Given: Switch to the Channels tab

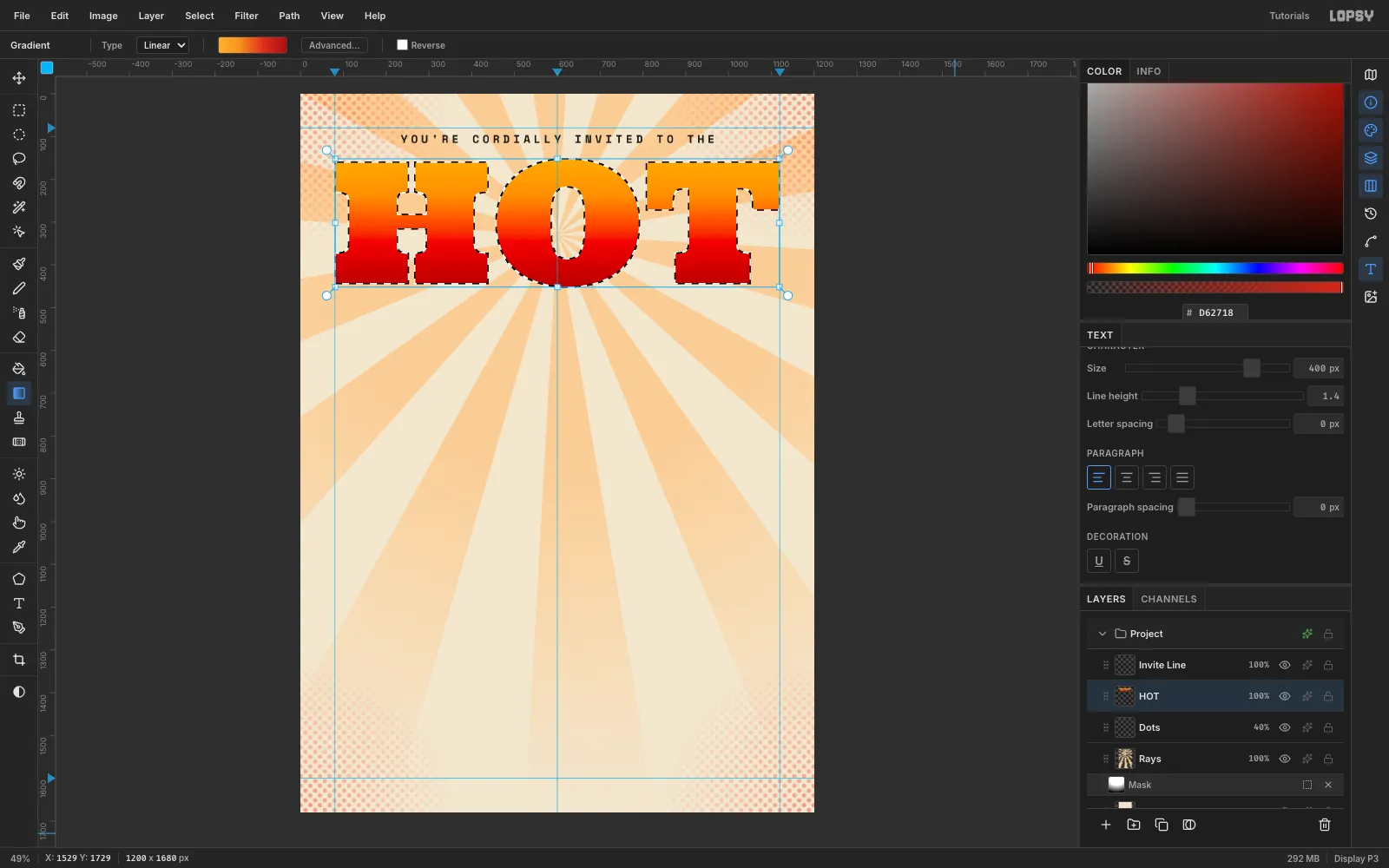Looking at the screenshot, I should pos(1168,599).
